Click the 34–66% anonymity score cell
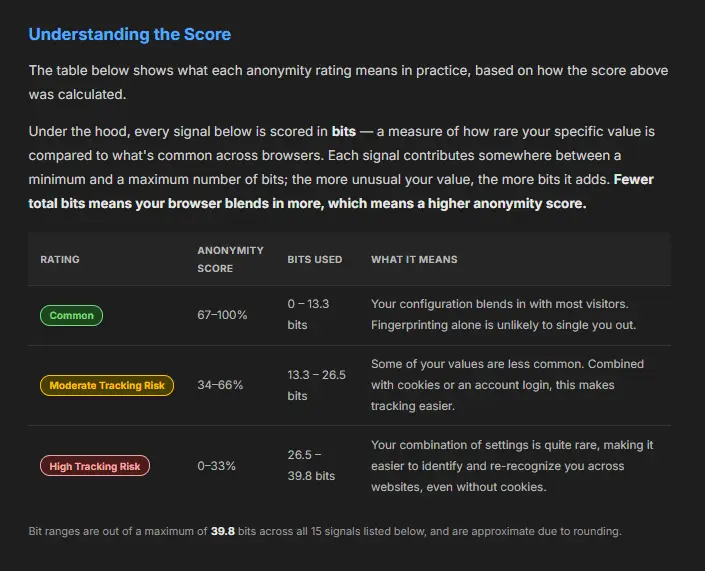 click(x=220, y=385)
